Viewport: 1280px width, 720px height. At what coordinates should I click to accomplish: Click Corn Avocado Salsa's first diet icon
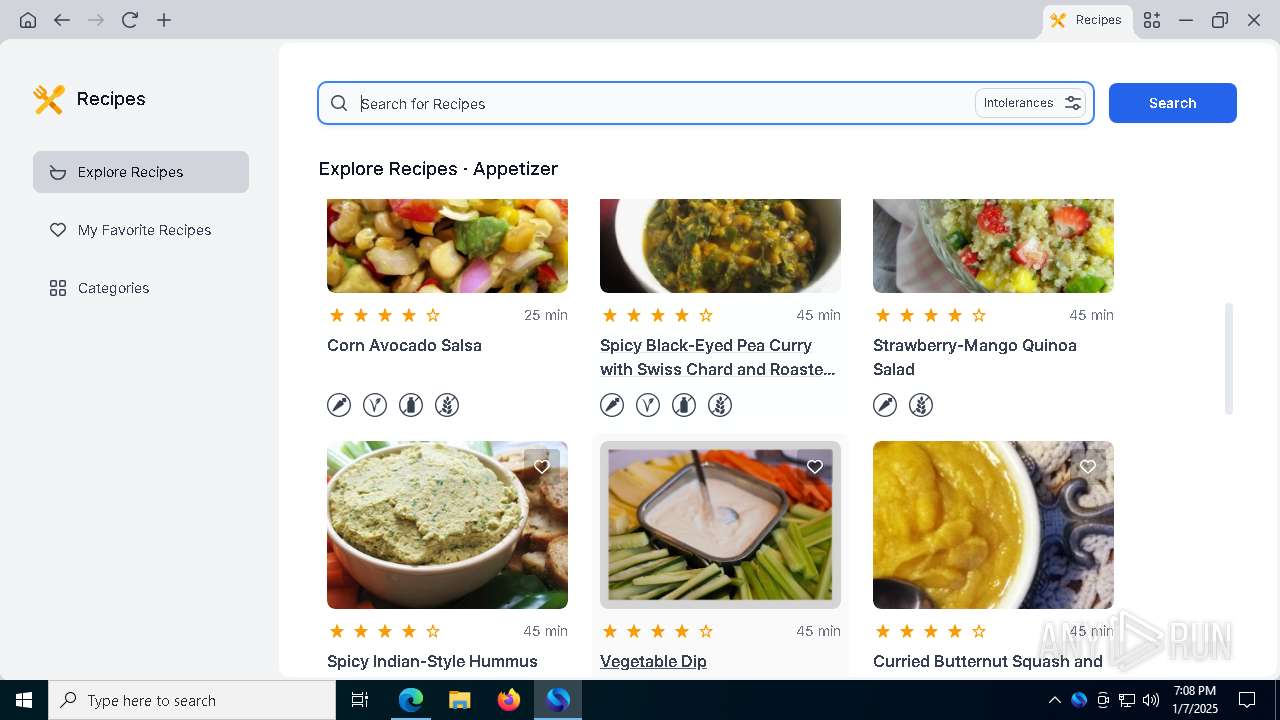[339, 405]
